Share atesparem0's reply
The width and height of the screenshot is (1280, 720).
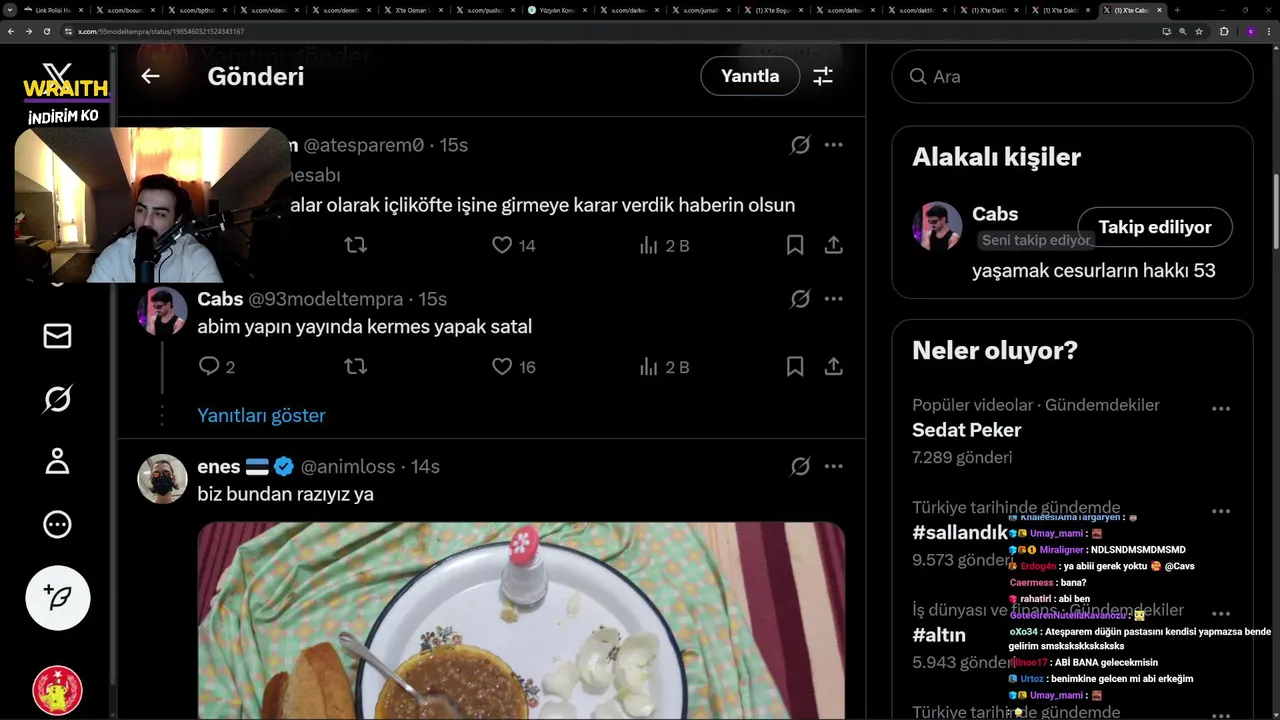pos(833,245)
